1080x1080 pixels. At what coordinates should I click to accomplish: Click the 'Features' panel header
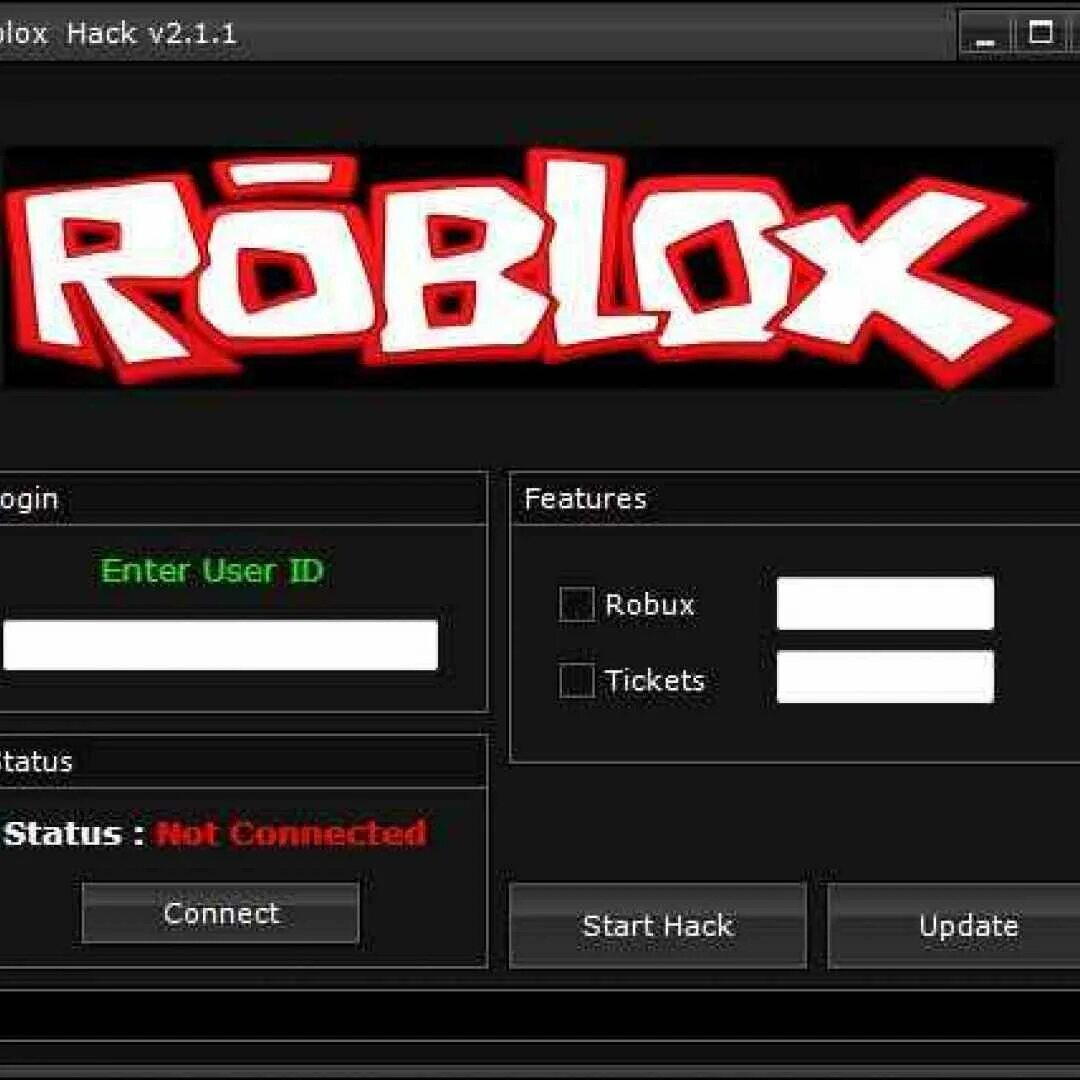click(795, 499)
